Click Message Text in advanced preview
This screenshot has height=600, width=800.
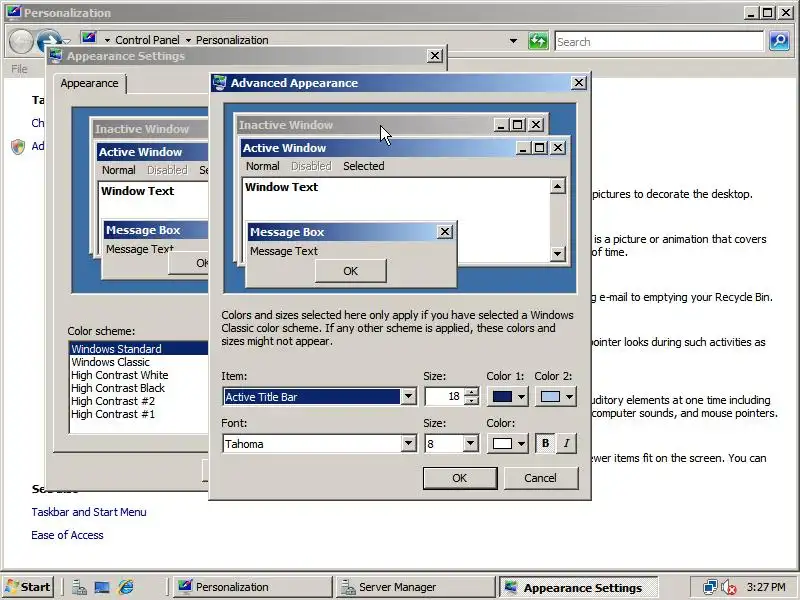[x=284, y=251]
